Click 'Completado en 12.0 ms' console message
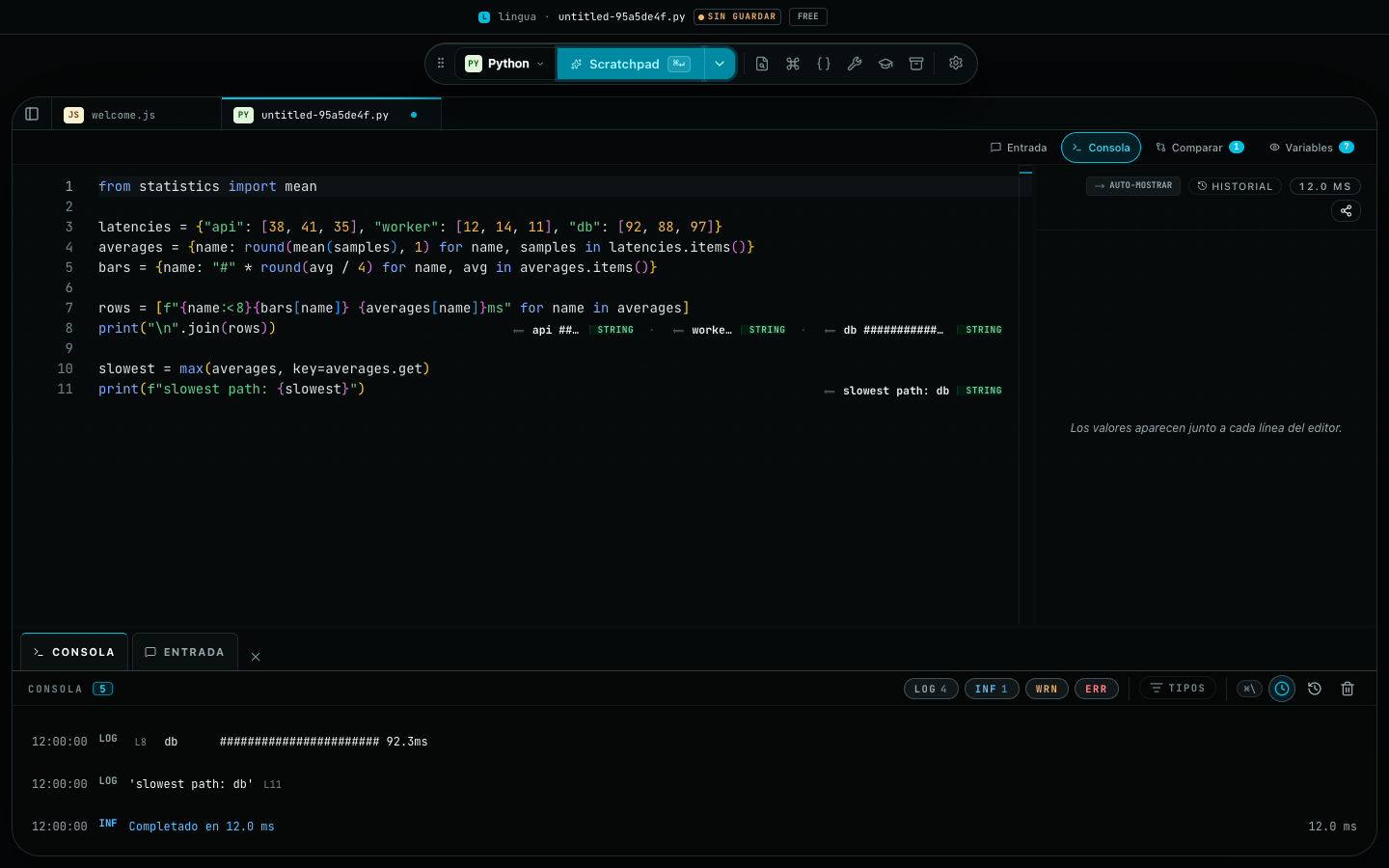1389x868 pixels. click(x=202, y=827)
